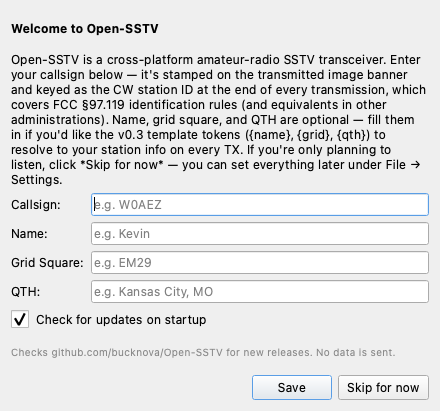Screen dimensions: 440x411
Task: Click the Check for updates on startup label
Action: [121, 319]
